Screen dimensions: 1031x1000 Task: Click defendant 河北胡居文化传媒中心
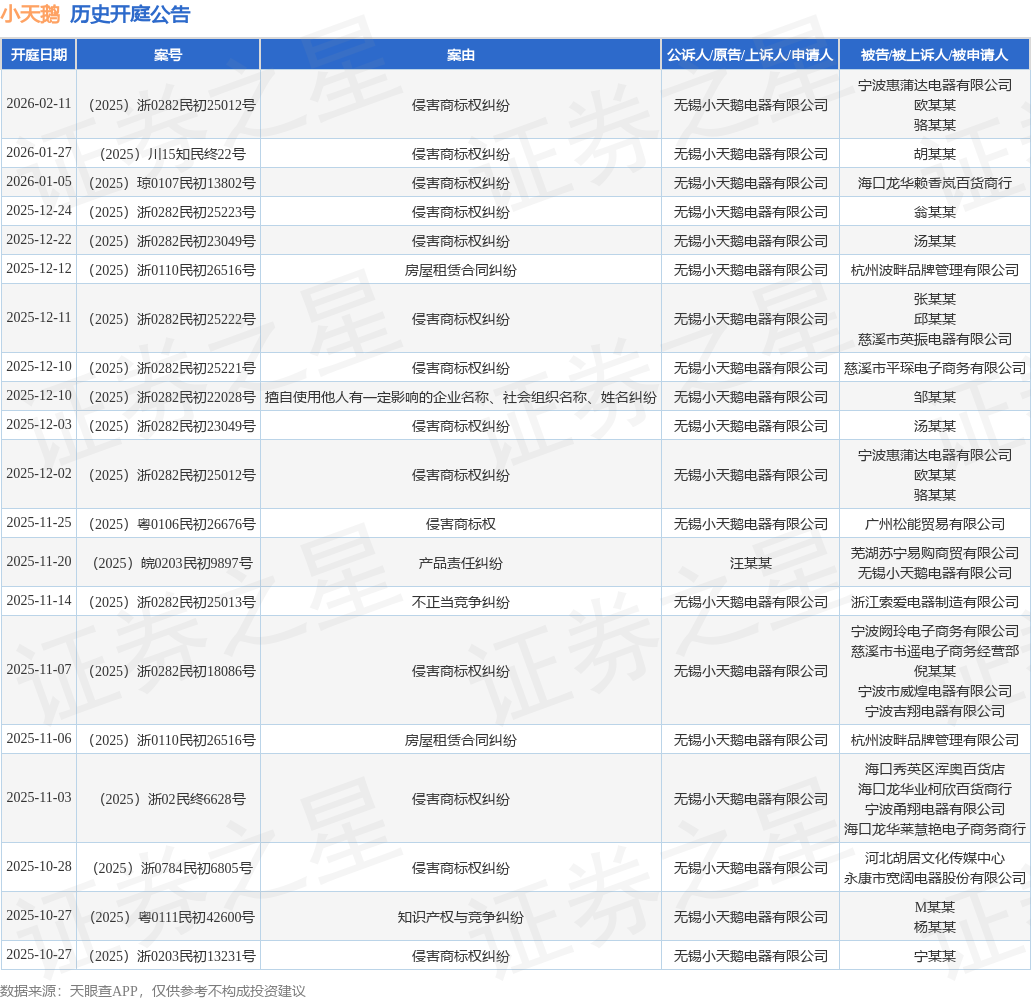click(934, 857)
